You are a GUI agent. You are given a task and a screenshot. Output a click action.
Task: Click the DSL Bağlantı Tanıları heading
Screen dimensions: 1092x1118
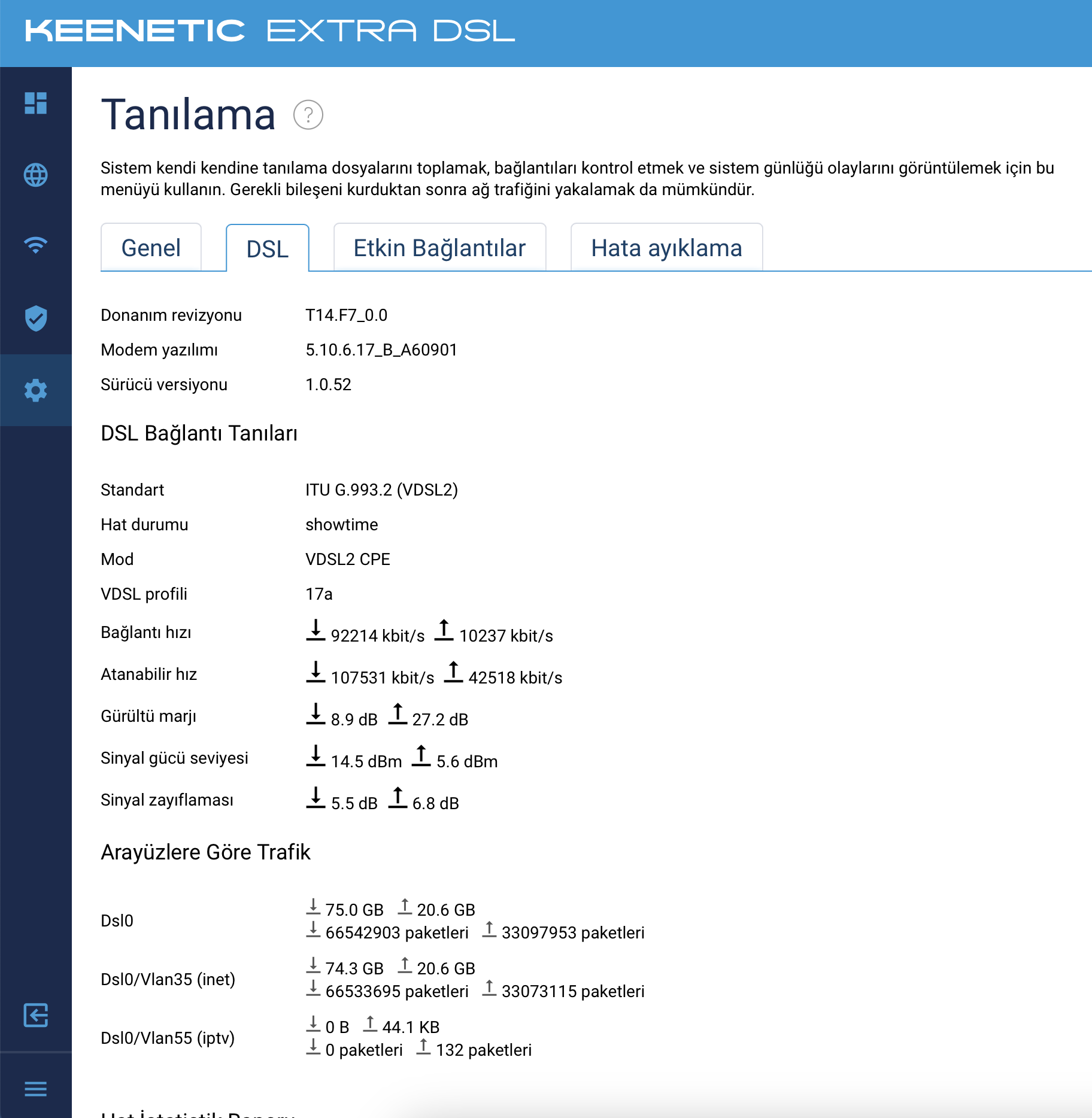[x=199, y=433]
